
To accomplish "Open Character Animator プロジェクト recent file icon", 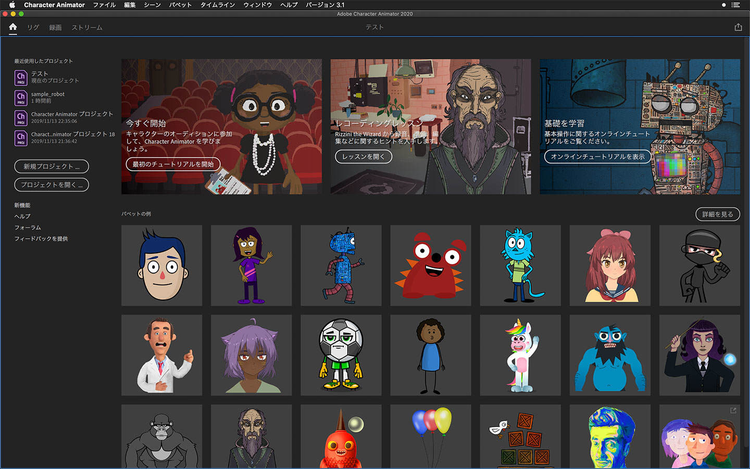I will tap(21, 117).
